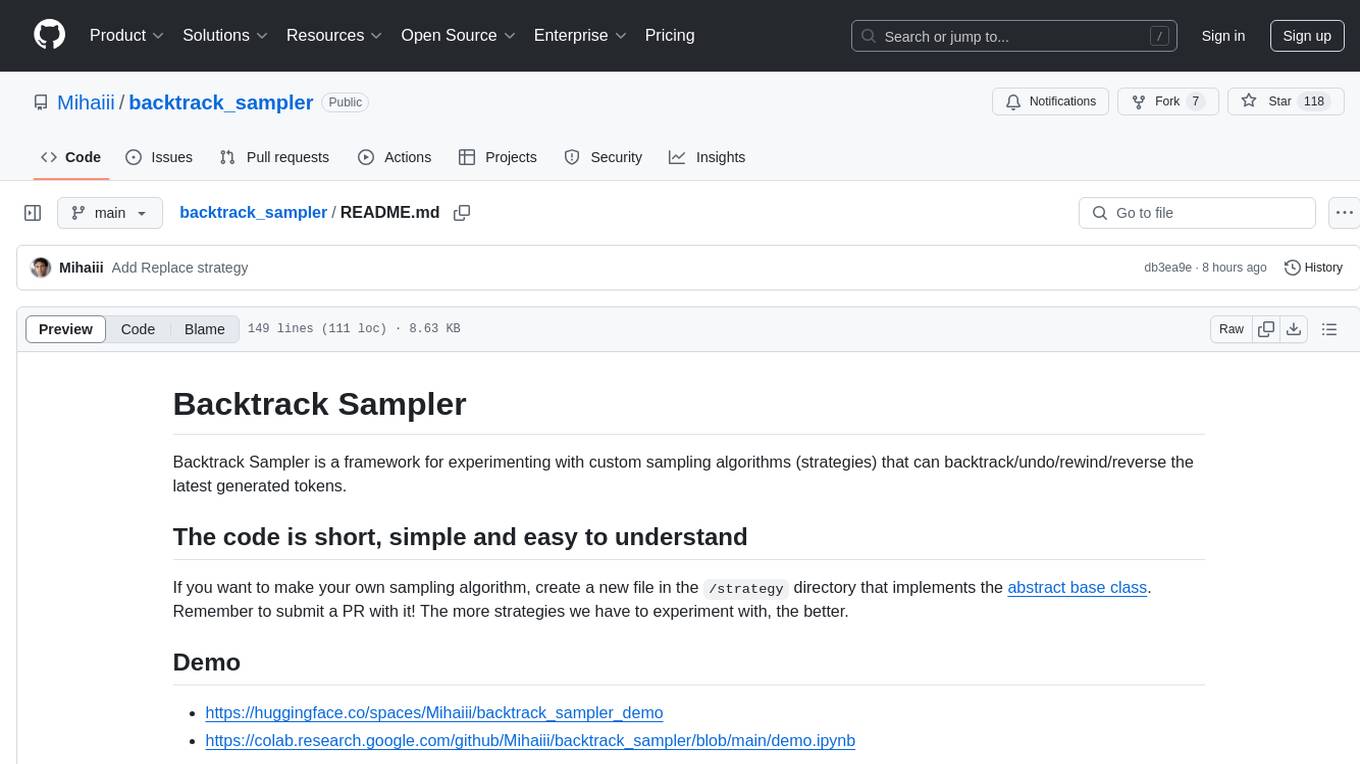
Task: Open the main branch selector dropdown
Action: coord(110,213)
